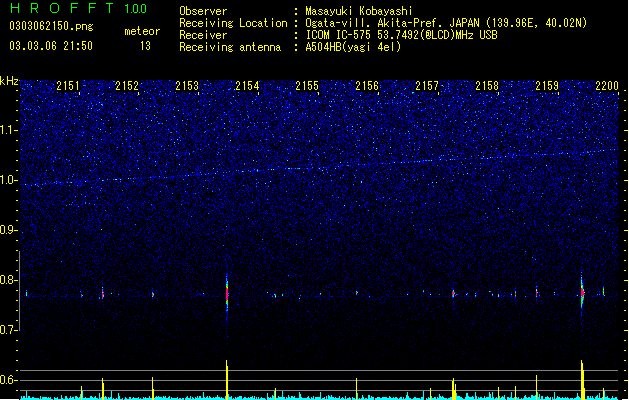Click the filename 0303062150.png
Viewport: 629px width, 400px height.
tap(51, 27)
